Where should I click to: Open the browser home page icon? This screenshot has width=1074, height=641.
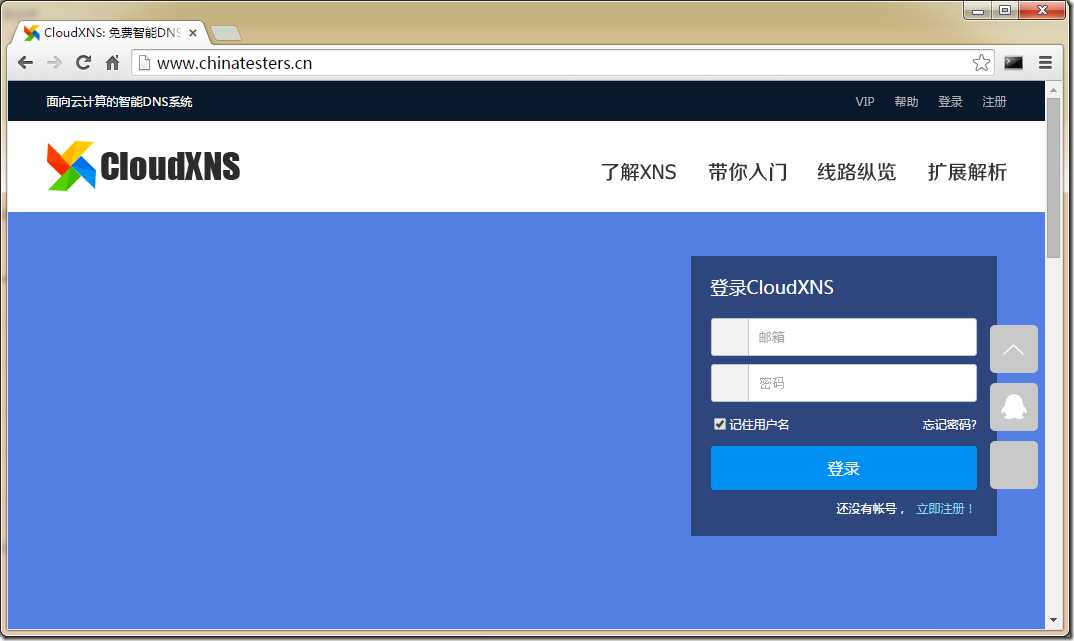[112, 63]
